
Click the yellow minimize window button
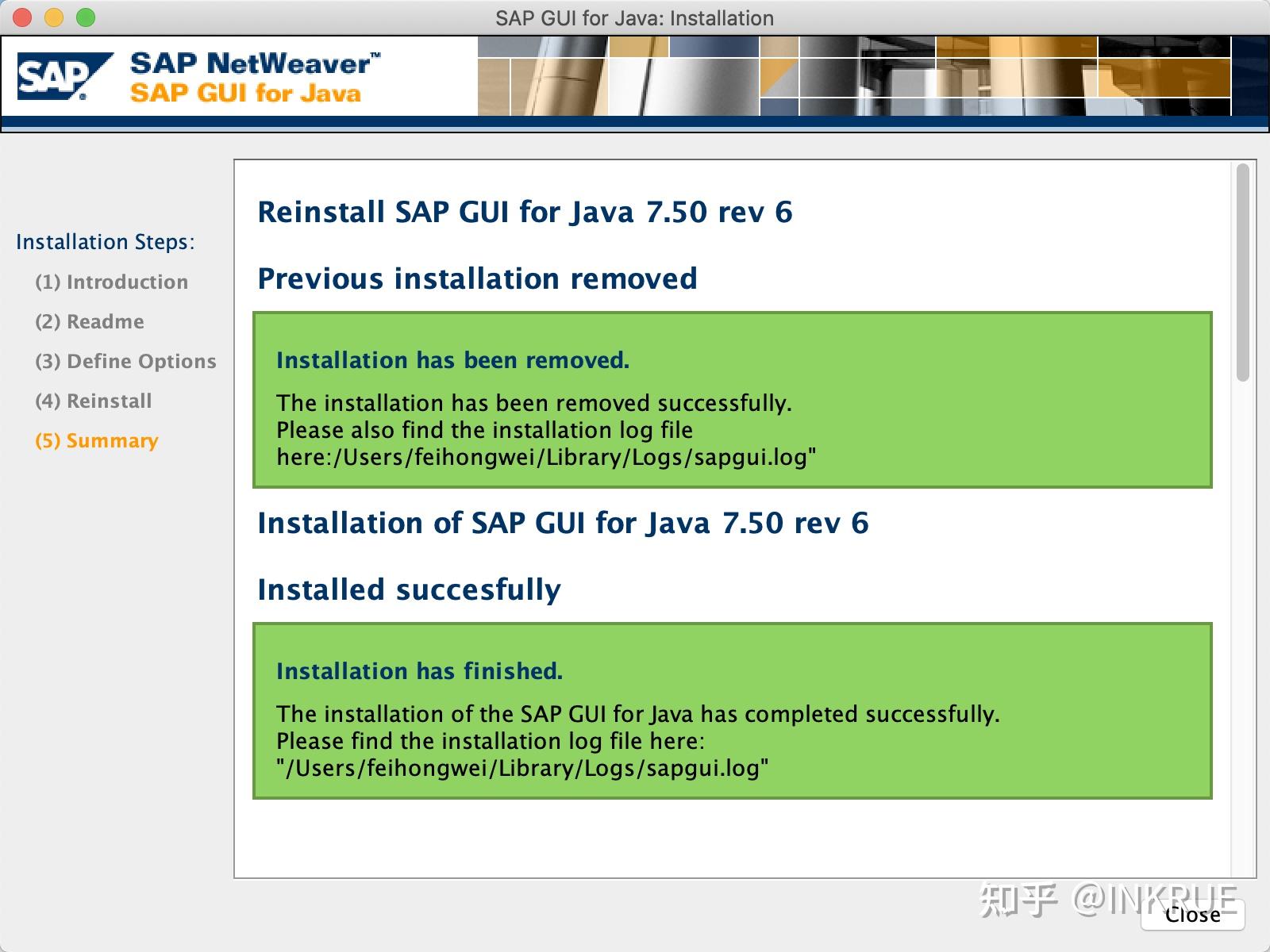[x=54, y=17]
